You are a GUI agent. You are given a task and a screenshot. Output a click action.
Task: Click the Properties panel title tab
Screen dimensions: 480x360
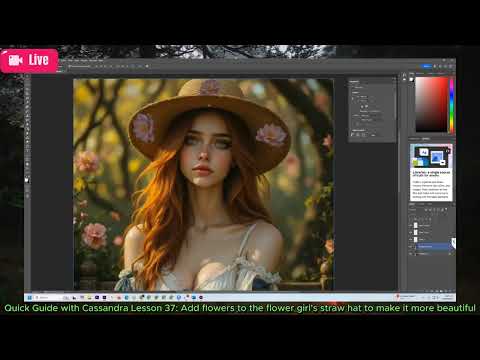point(354,82)
